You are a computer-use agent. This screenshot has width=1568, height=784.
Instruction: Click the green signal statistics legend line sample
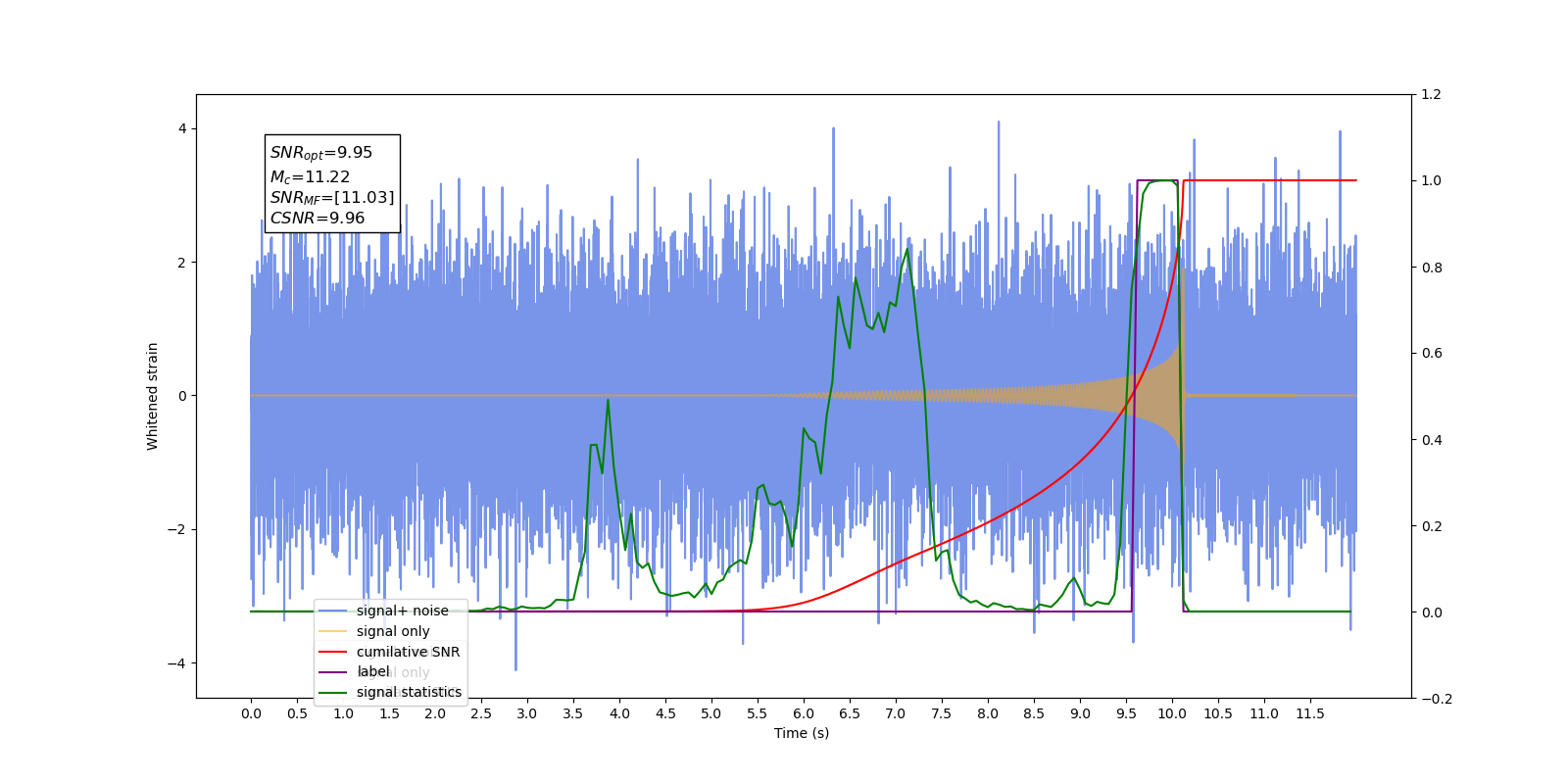click(x=333, y=692)
